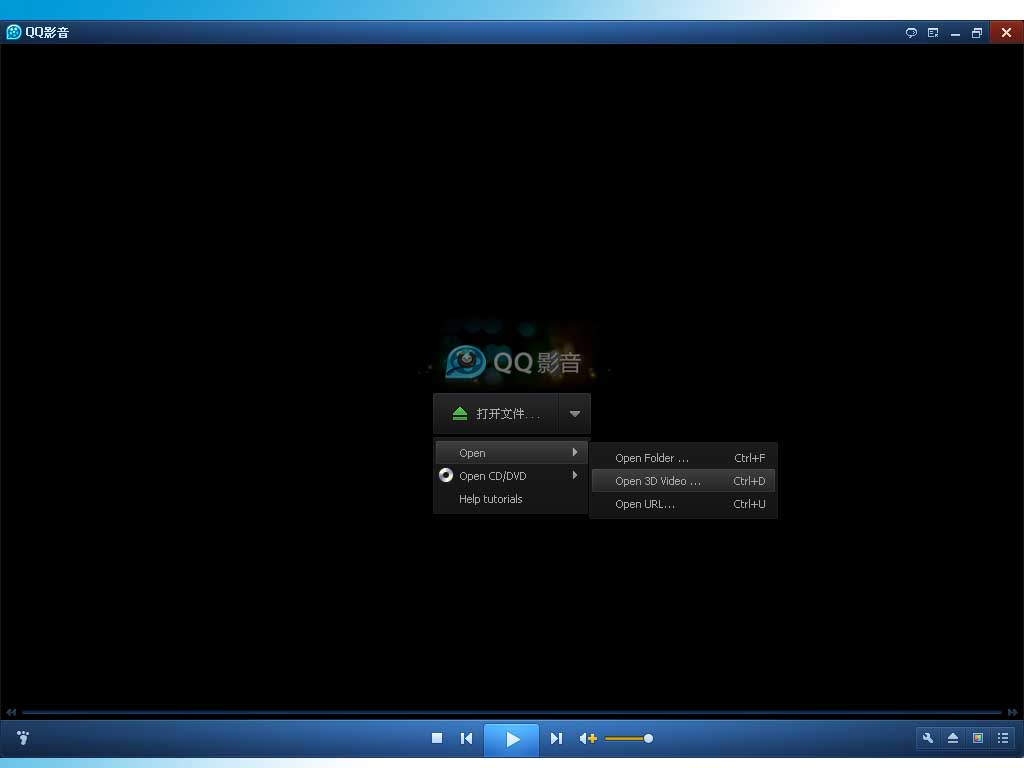Open the colorful screenshot/effects icon
This screenshot has width=1024, height=768.
[978, 738]
